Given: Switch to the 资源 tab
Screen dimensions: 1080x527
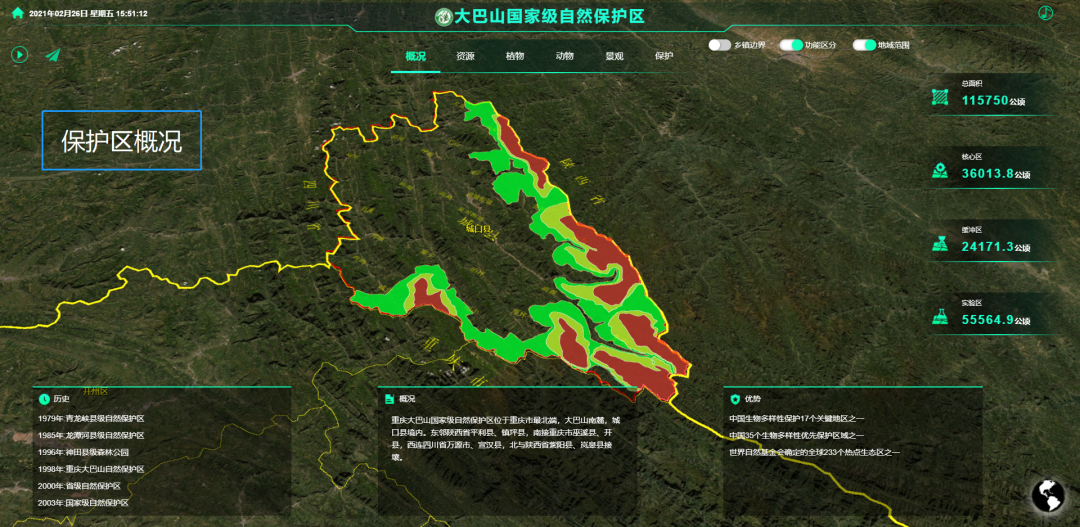Looking at the screenshot, I should pyautogui.click(x=465, y=56).
